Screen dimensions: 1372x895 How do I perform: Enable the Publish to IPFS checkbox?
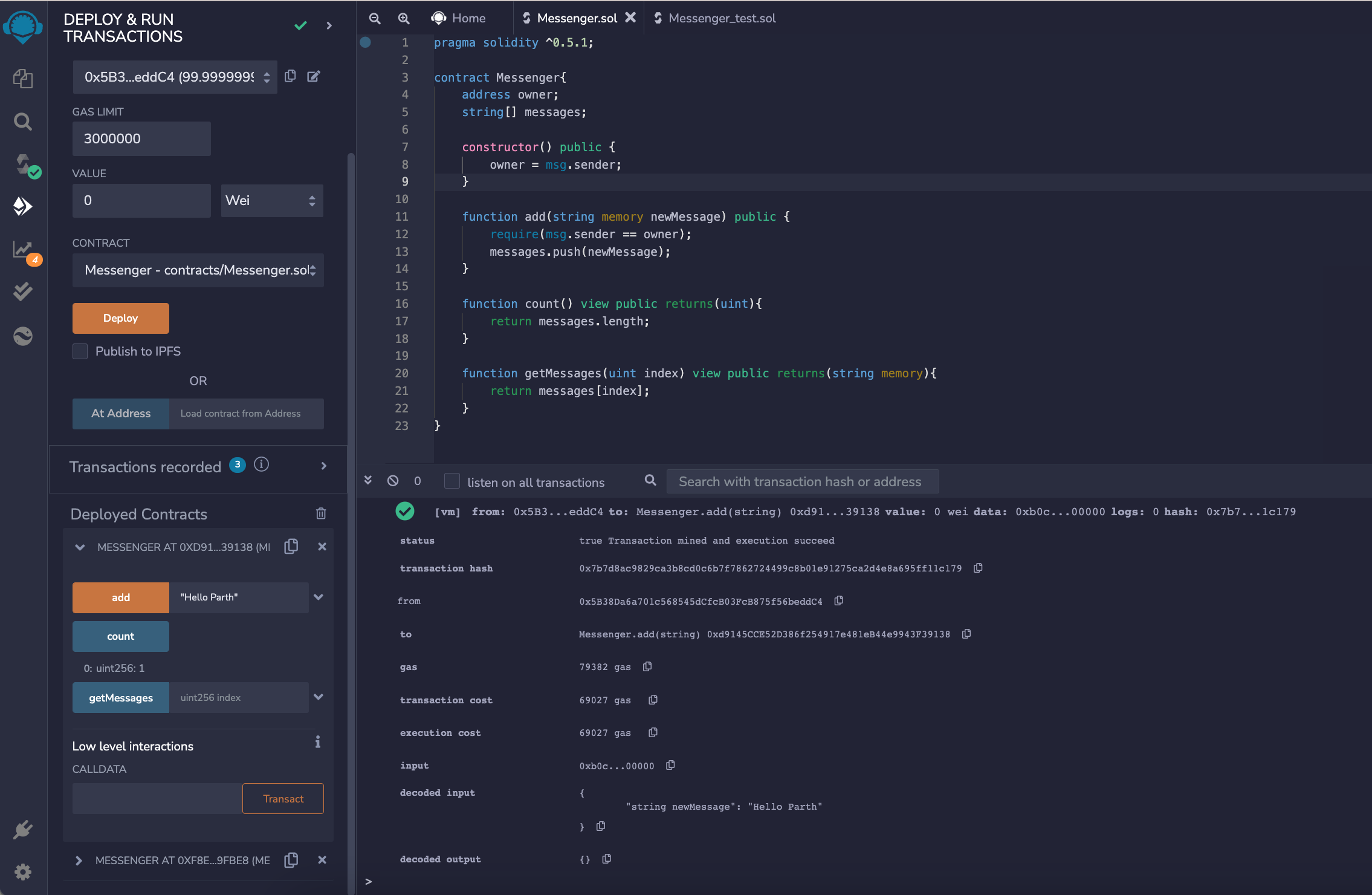pyautogui.click(x=79, y=351)
